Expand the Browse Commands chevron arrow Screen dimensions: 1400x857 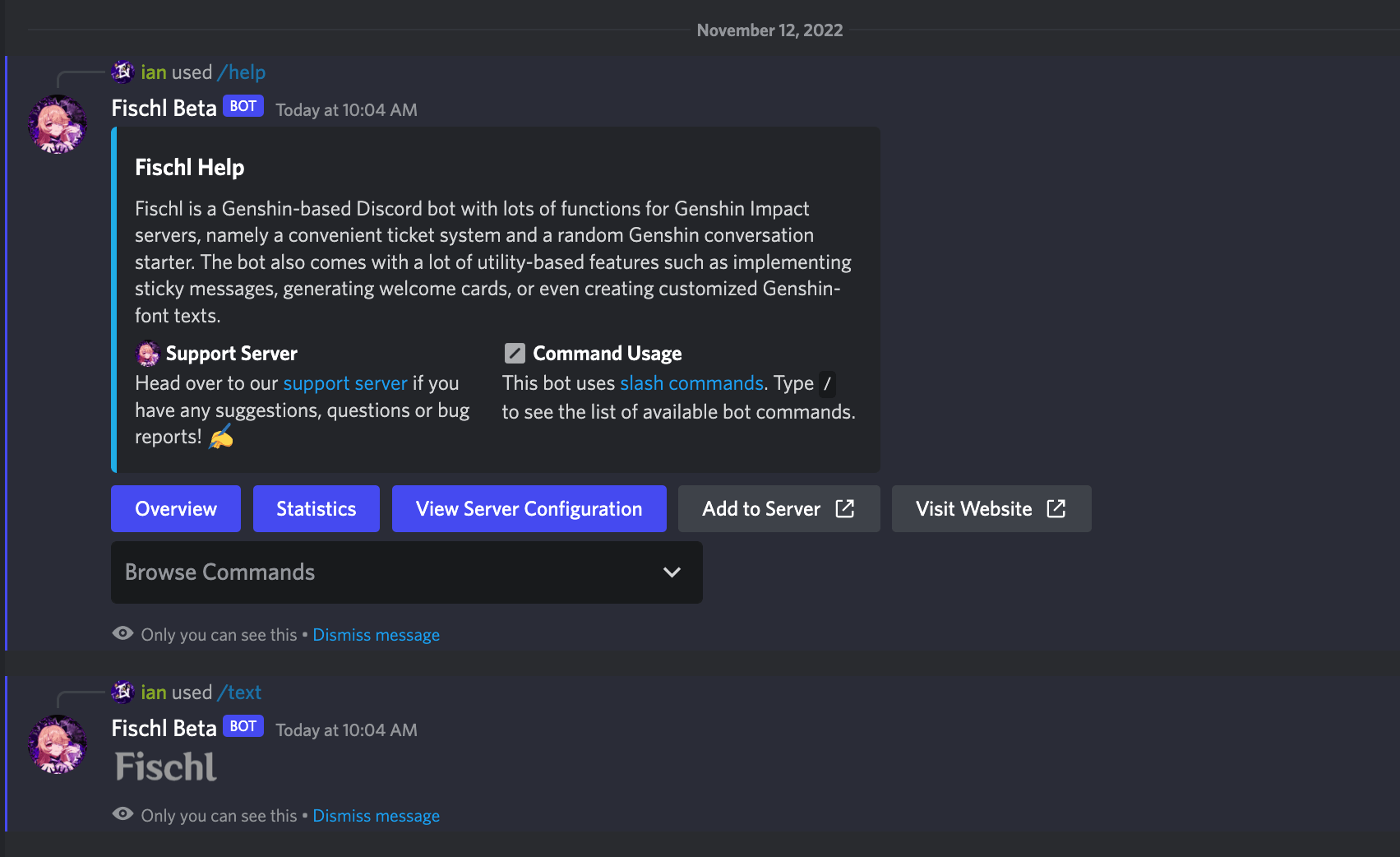(x=672, y=572)
